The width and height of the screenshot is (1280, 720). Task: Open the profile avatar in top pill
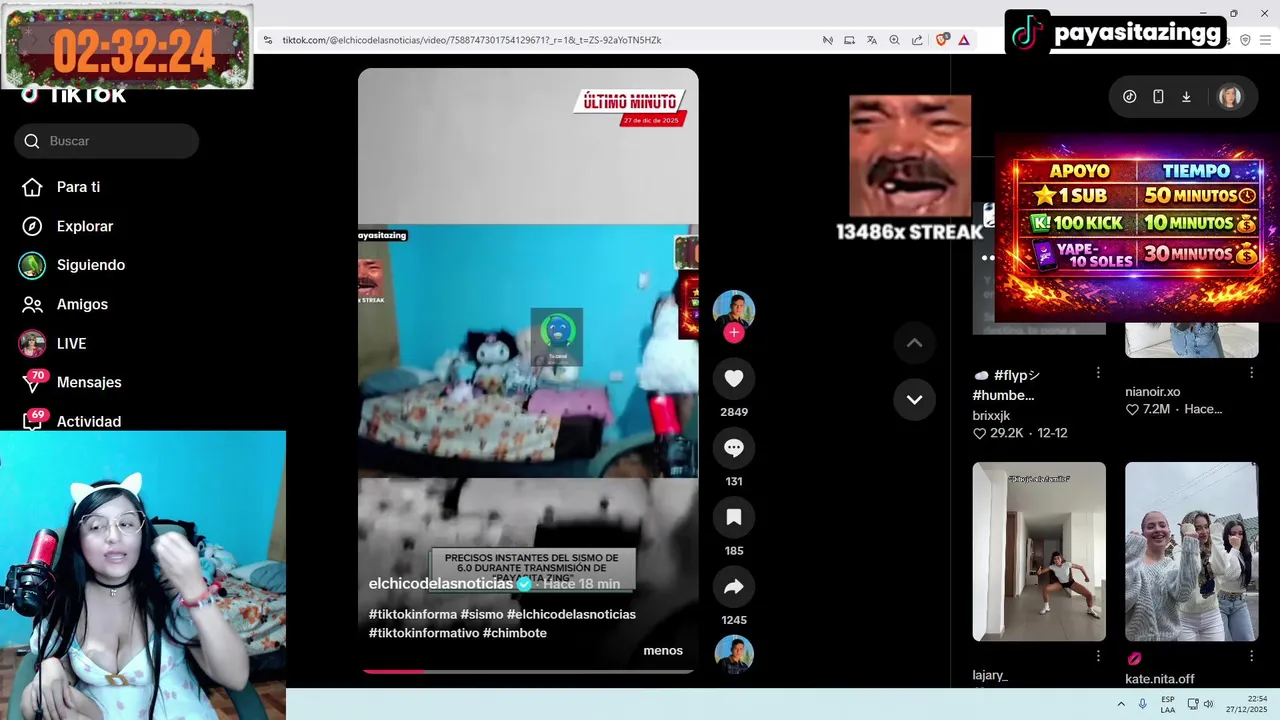[1230, 97]
